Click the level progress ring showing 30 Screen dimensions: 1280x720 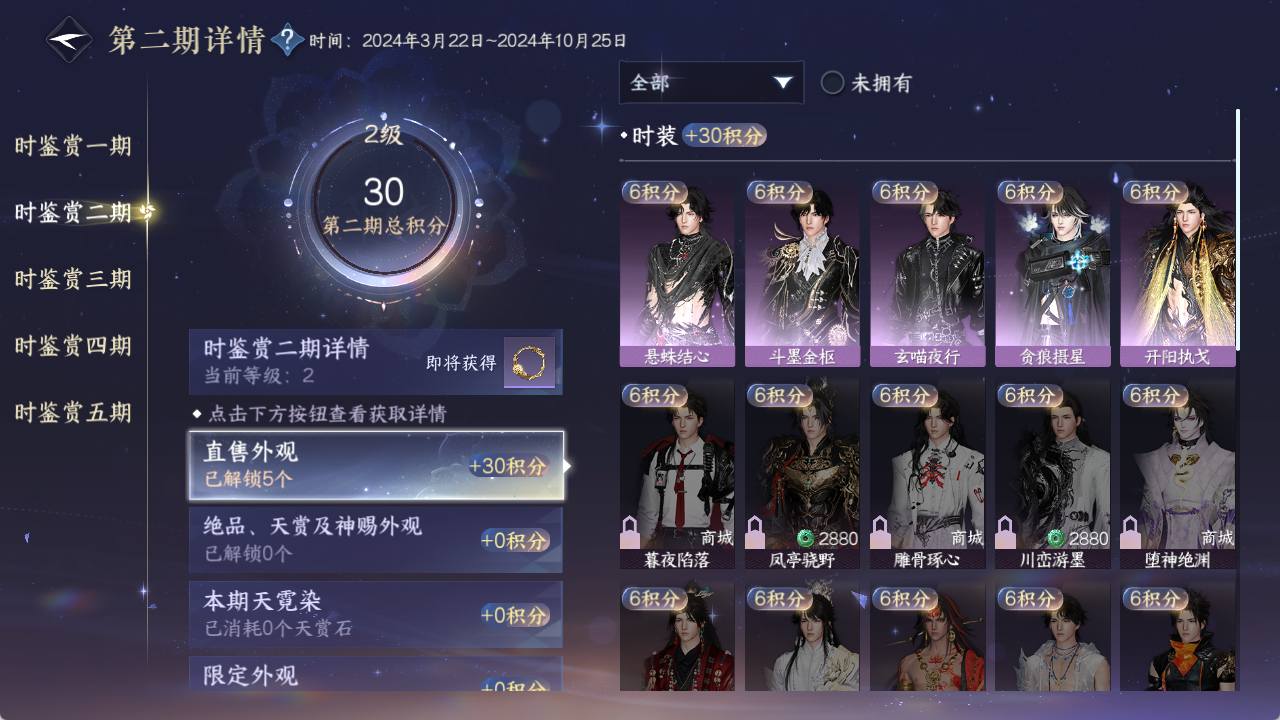click(384, 205)
